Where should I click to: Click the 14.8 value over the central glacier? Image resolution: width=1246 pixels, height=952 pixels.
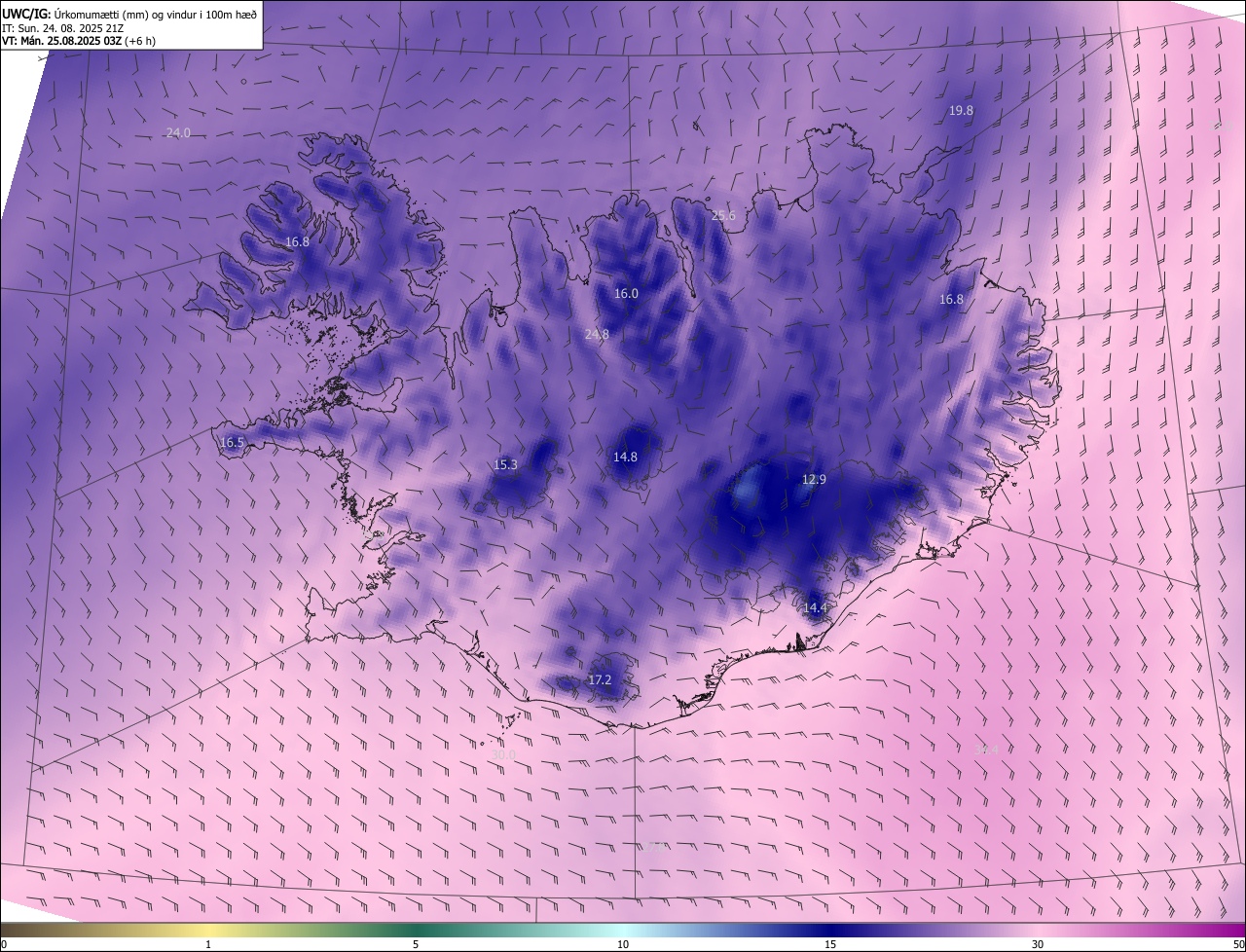(625, 457)
